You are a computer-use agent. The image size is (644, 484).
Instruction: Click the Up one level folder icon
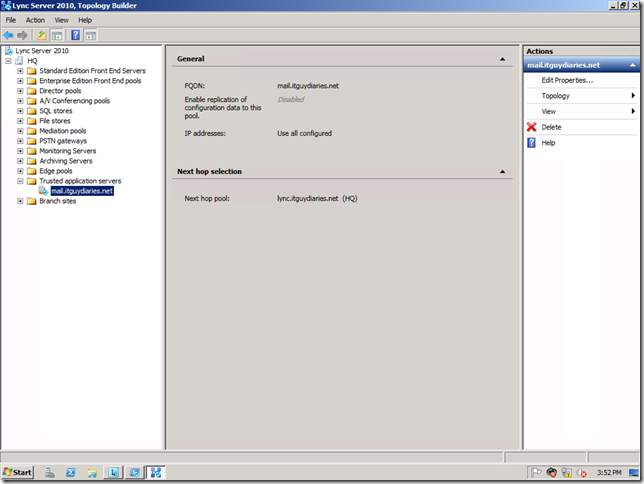[x=42, y=35]
